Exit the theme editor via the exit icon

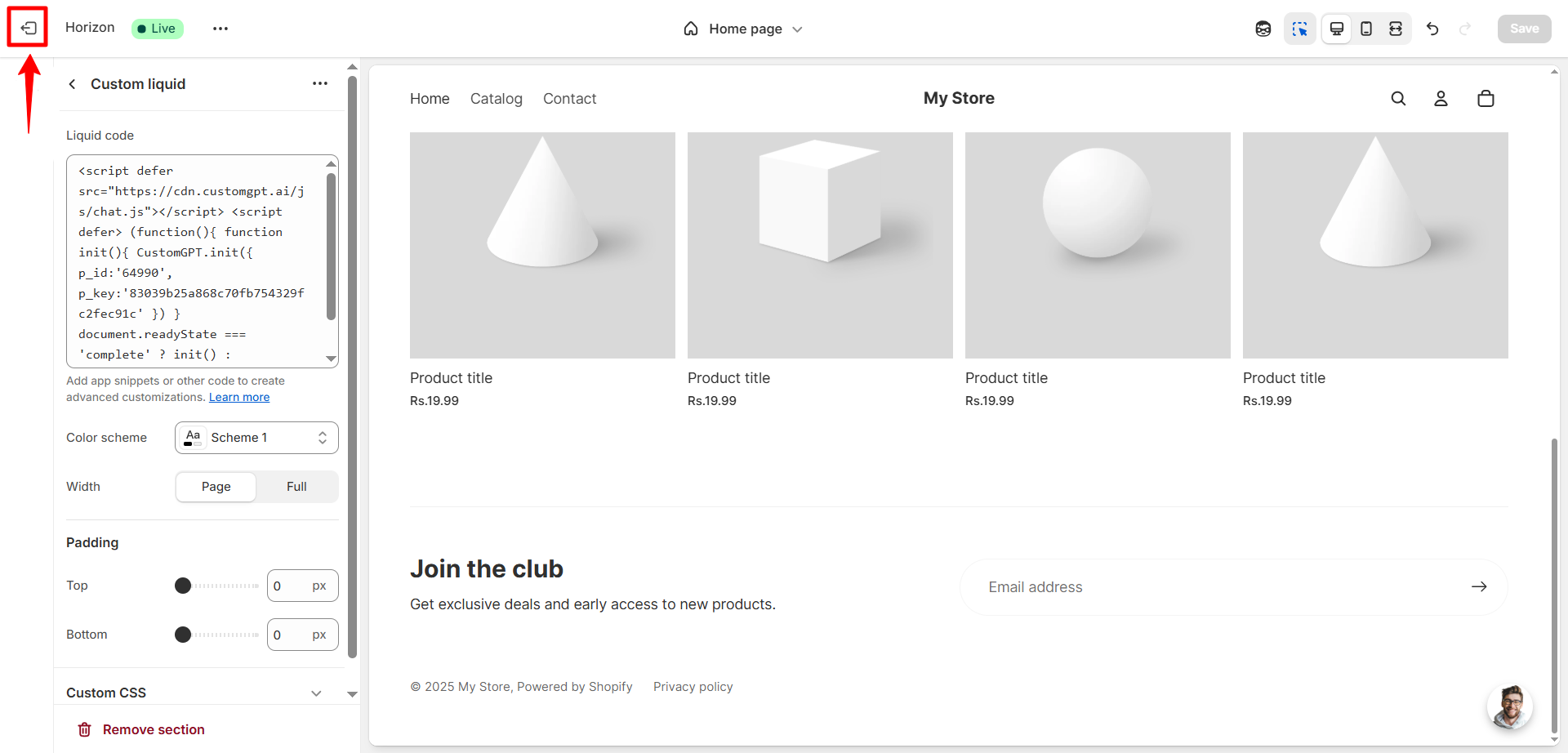click(x=28, y=28)
